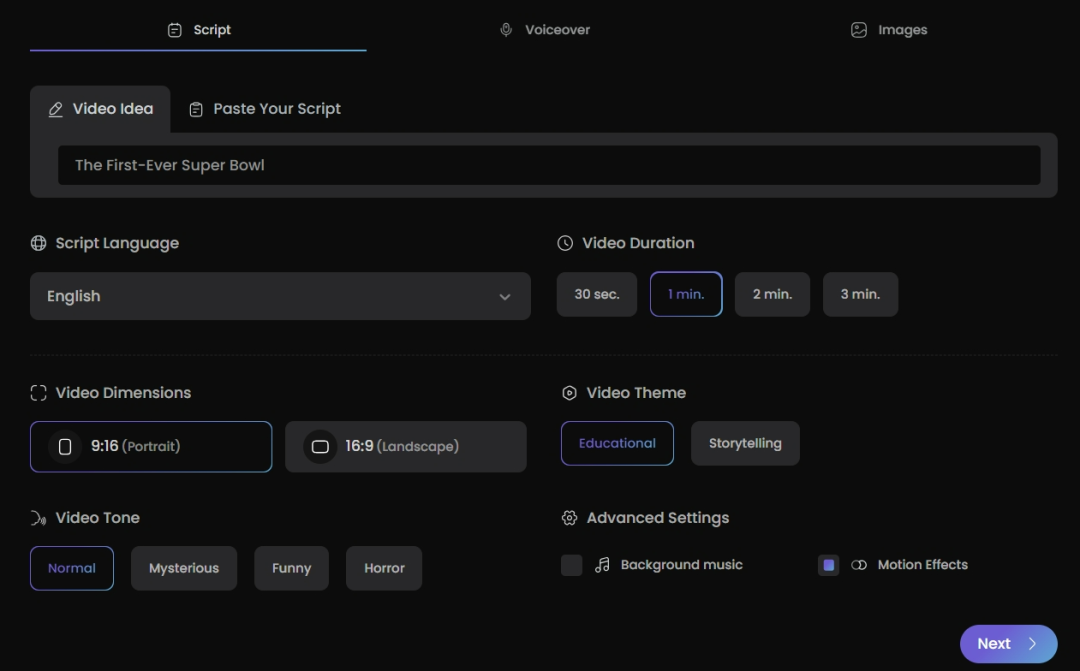This screenshot has height=671, width=1080.
Task: Open the Images tab
Action: (x=888, y=30)
